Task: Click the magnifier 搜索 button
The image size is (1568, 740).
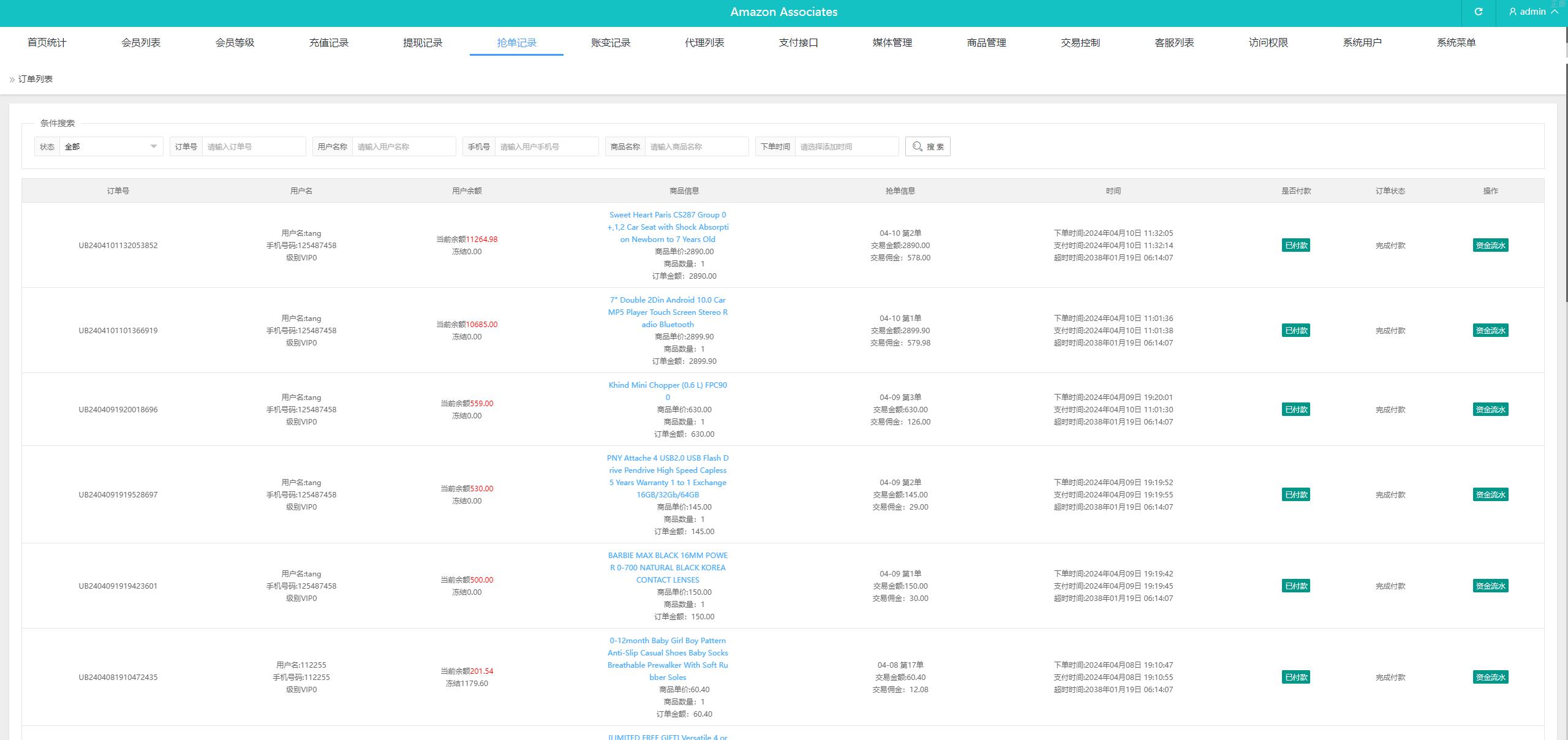Action: coord(927,146)
